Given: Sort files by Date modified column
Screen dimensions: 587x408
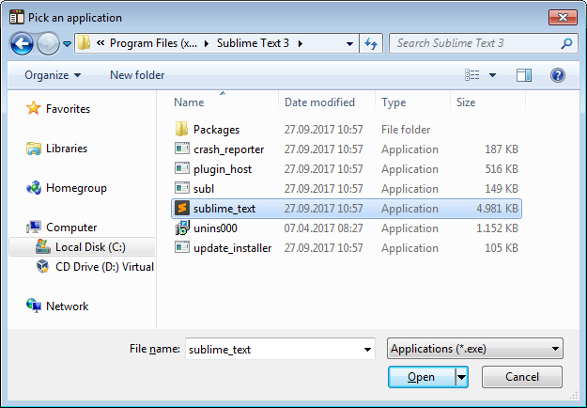Looking at the screenshot, I should (319, 102).
